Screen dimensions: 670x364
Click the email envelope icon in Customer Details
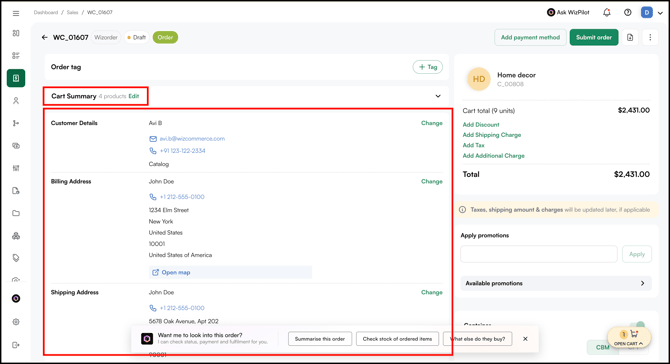click(153, 139)
